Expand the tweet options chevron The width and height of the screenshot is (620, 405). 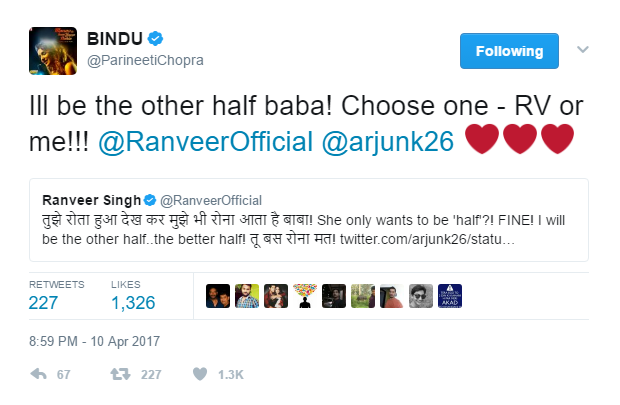584,49
